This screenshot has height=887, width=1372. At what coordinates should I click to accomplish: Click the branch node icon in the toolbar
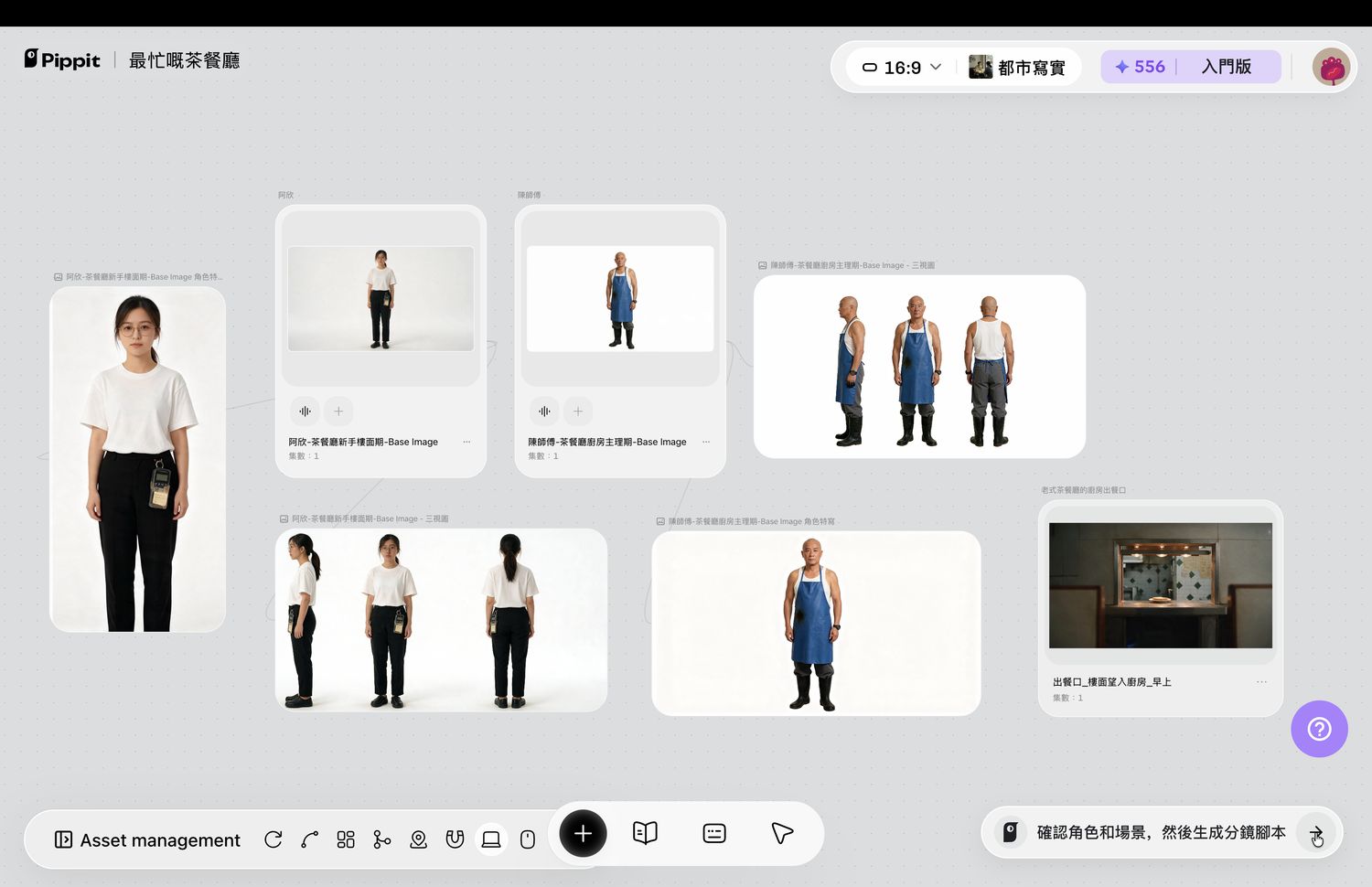pos(382,839)
